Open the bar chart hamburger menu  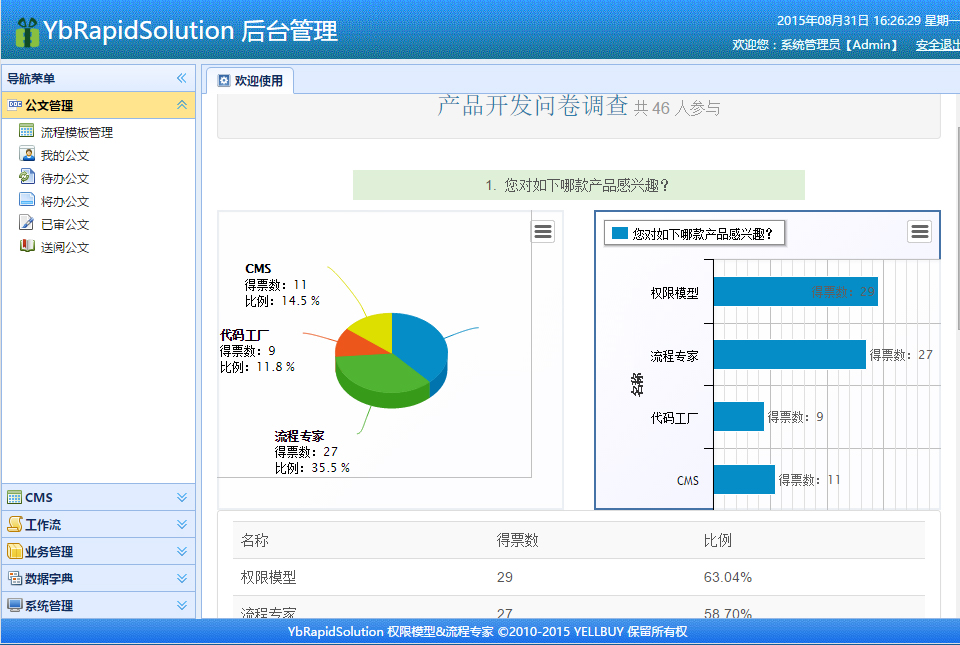920,232
